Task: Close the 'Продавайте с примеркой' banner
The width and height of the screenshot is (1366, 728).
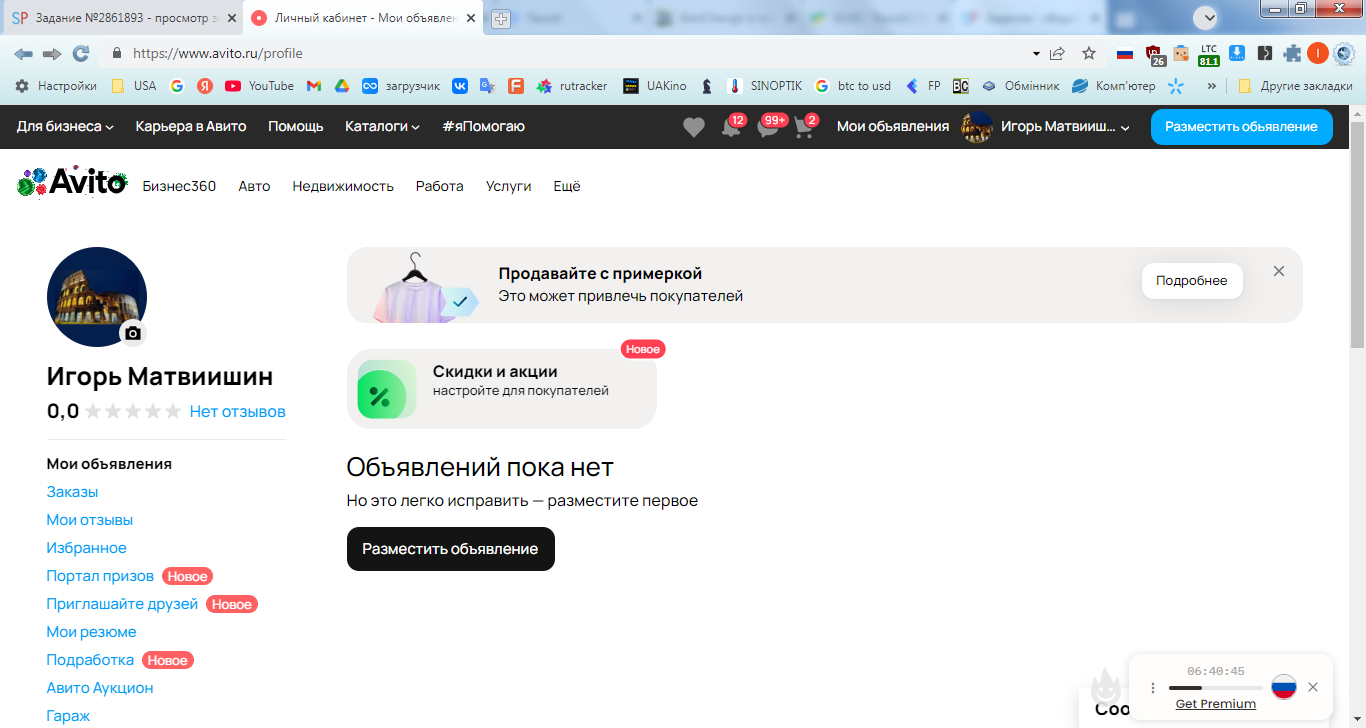Action: (1279, 271)
